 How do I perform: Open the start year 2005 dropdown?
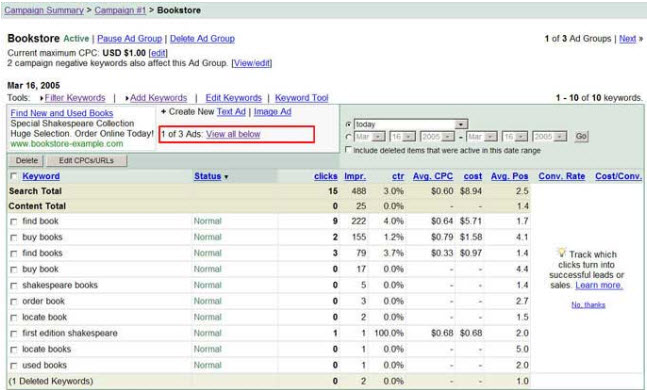437,137
